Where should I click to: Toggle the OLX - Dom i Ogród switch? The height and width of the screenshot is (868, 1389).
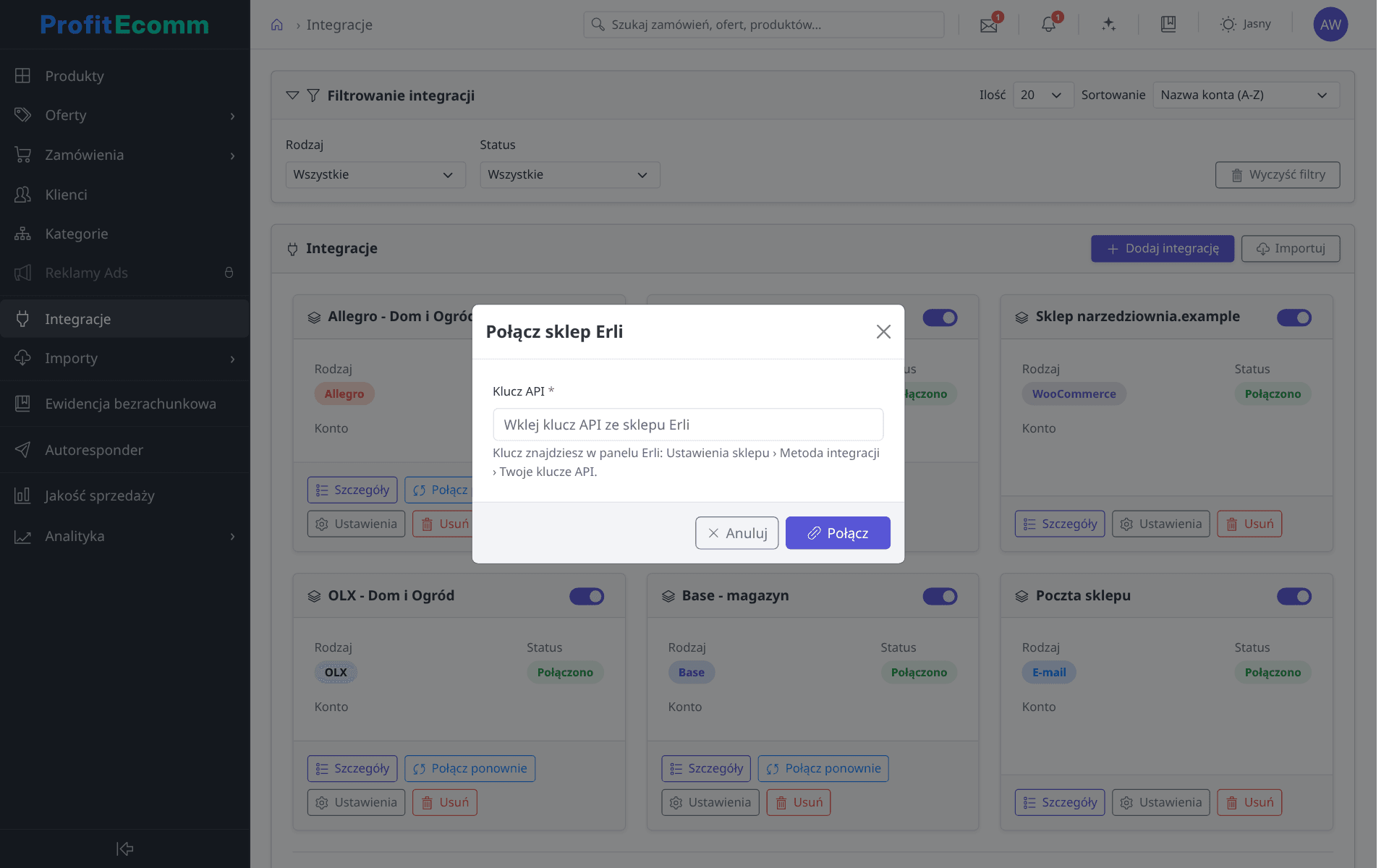tap(587, 596)
